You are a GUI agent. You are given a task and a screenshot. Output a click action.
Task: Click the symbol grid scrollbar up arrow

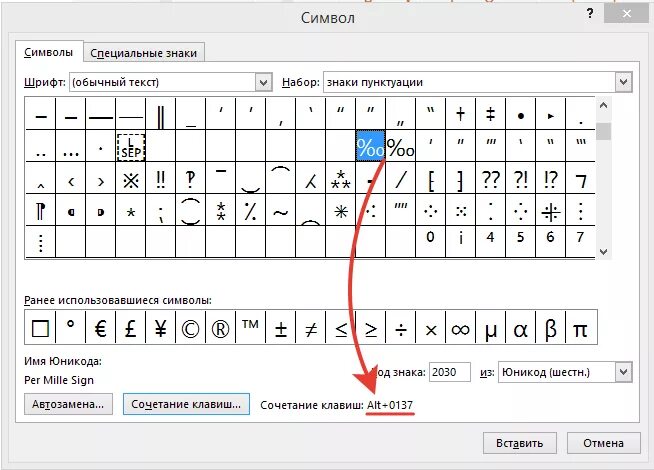coord(603,106)
